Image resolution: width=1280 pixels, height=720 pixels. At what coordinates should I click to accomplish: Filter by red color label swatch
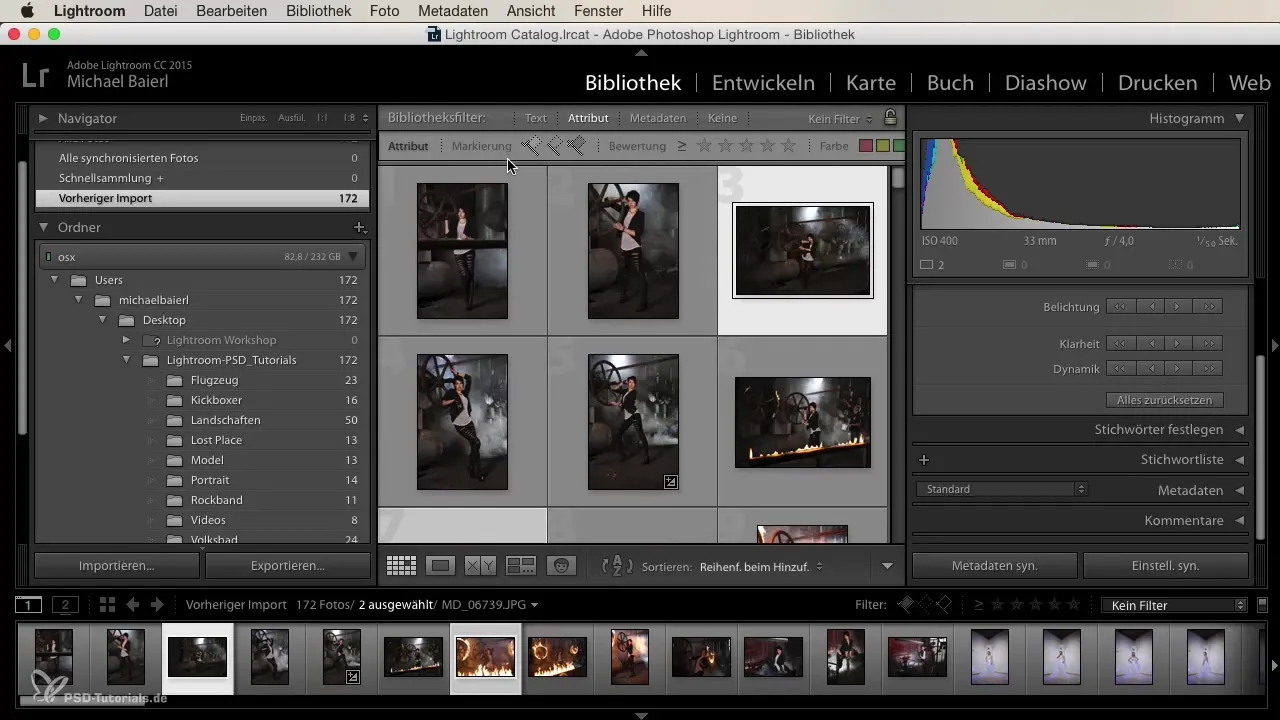(x=866, y=146)
